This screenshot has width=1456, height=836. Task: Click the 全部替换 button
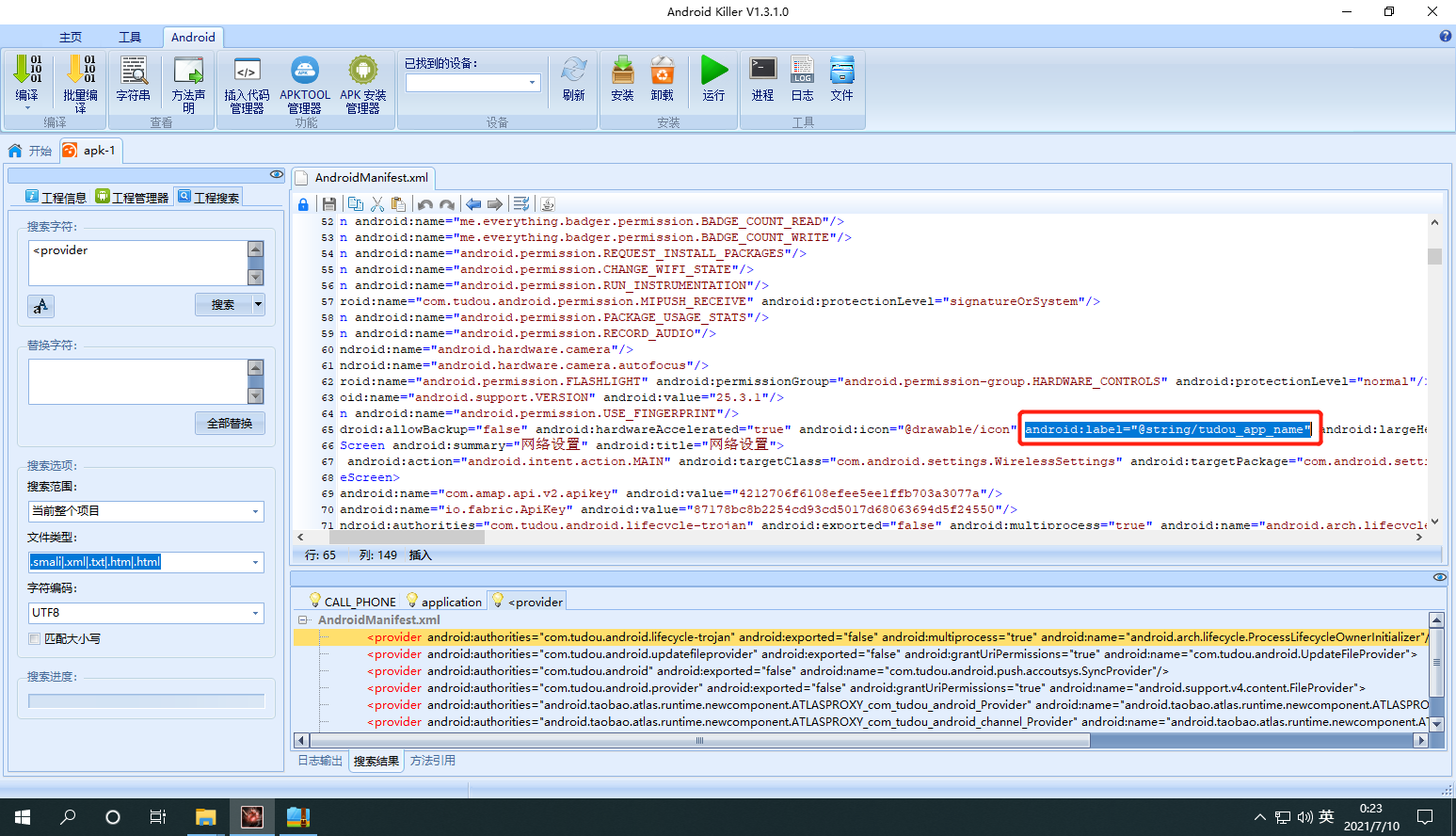coord(230,423)
